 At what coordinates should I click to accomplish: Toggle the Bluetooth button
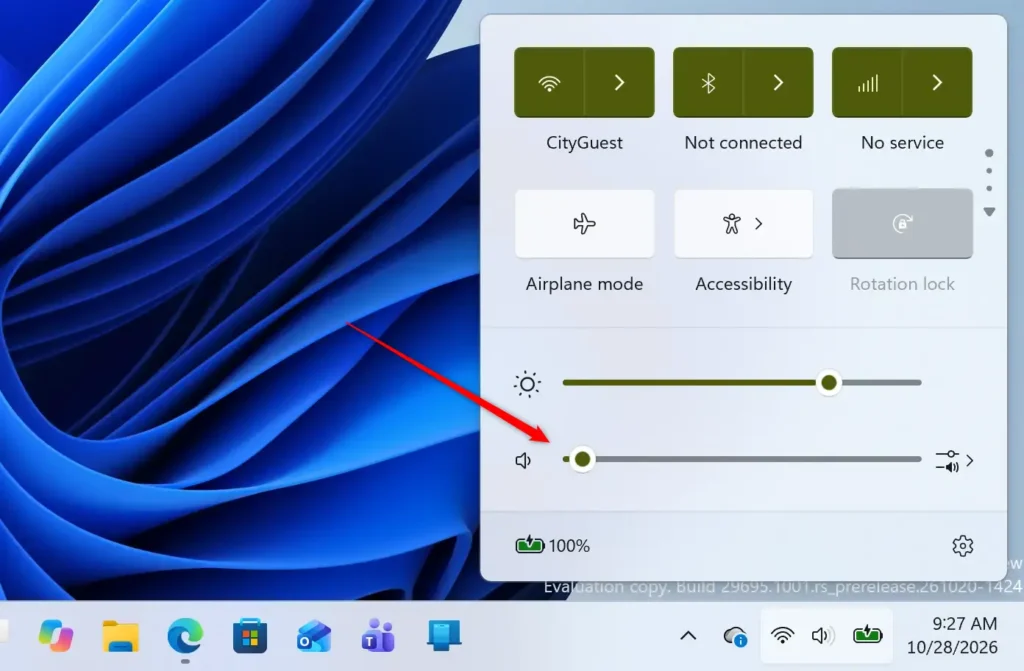click(x=708, y=82)
